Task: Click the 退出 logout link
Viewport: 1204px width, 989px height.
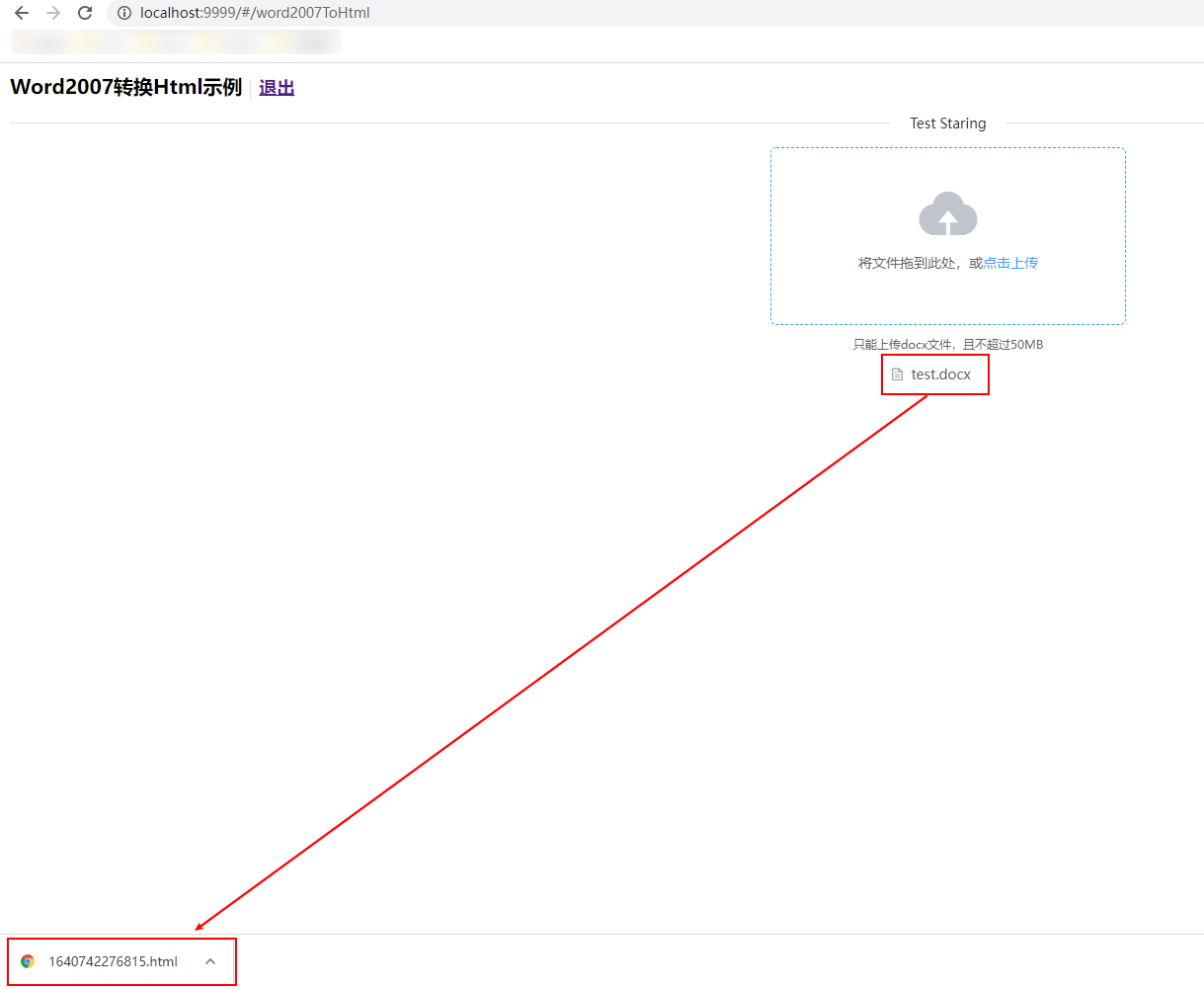Action: coord(277,88)
